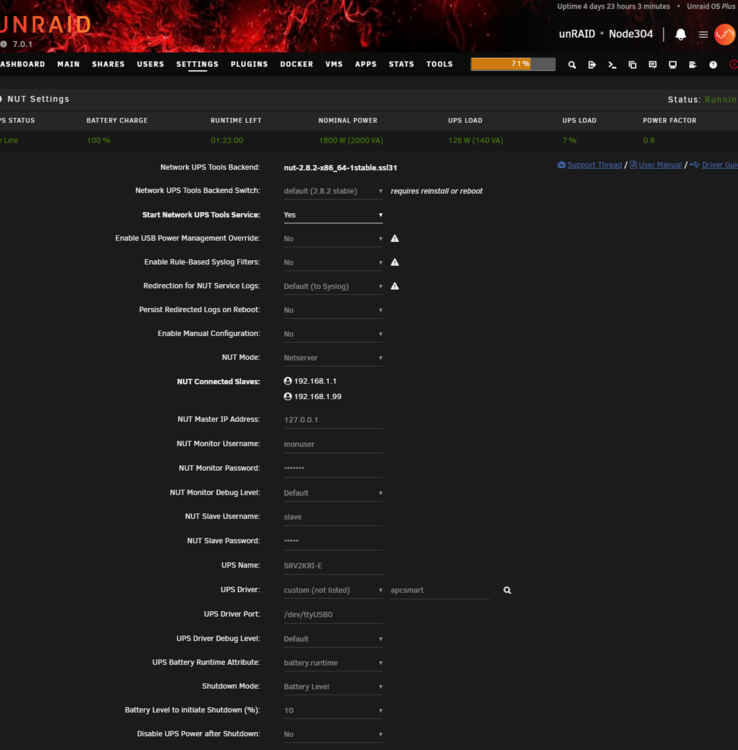Click the logout icon in the nav bar
Viewport: 738px width, 750px height.
[x=592, y=65]
